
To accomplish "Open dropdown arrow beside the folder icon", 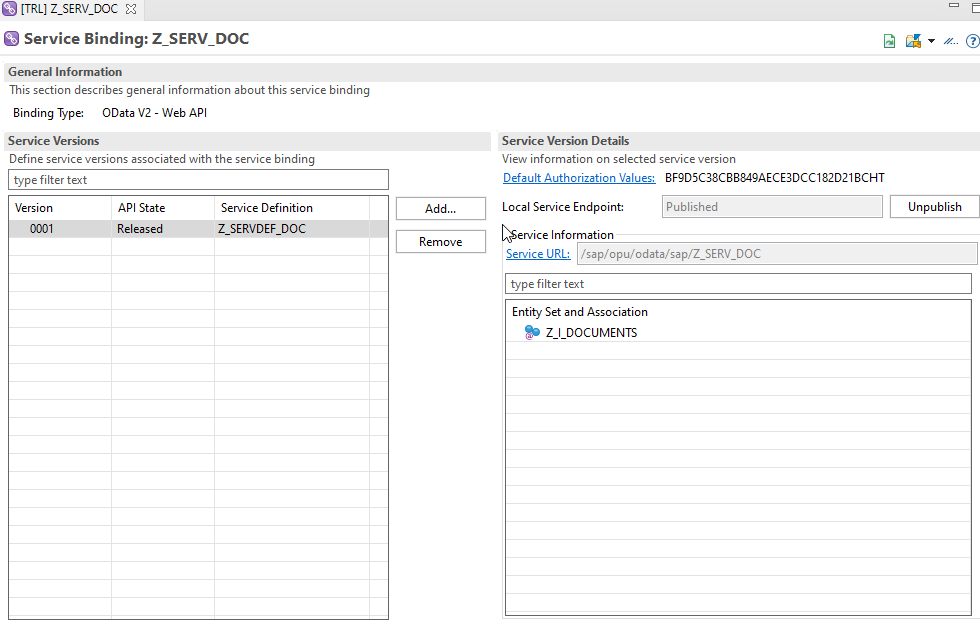I will click(x=931, y=41).
